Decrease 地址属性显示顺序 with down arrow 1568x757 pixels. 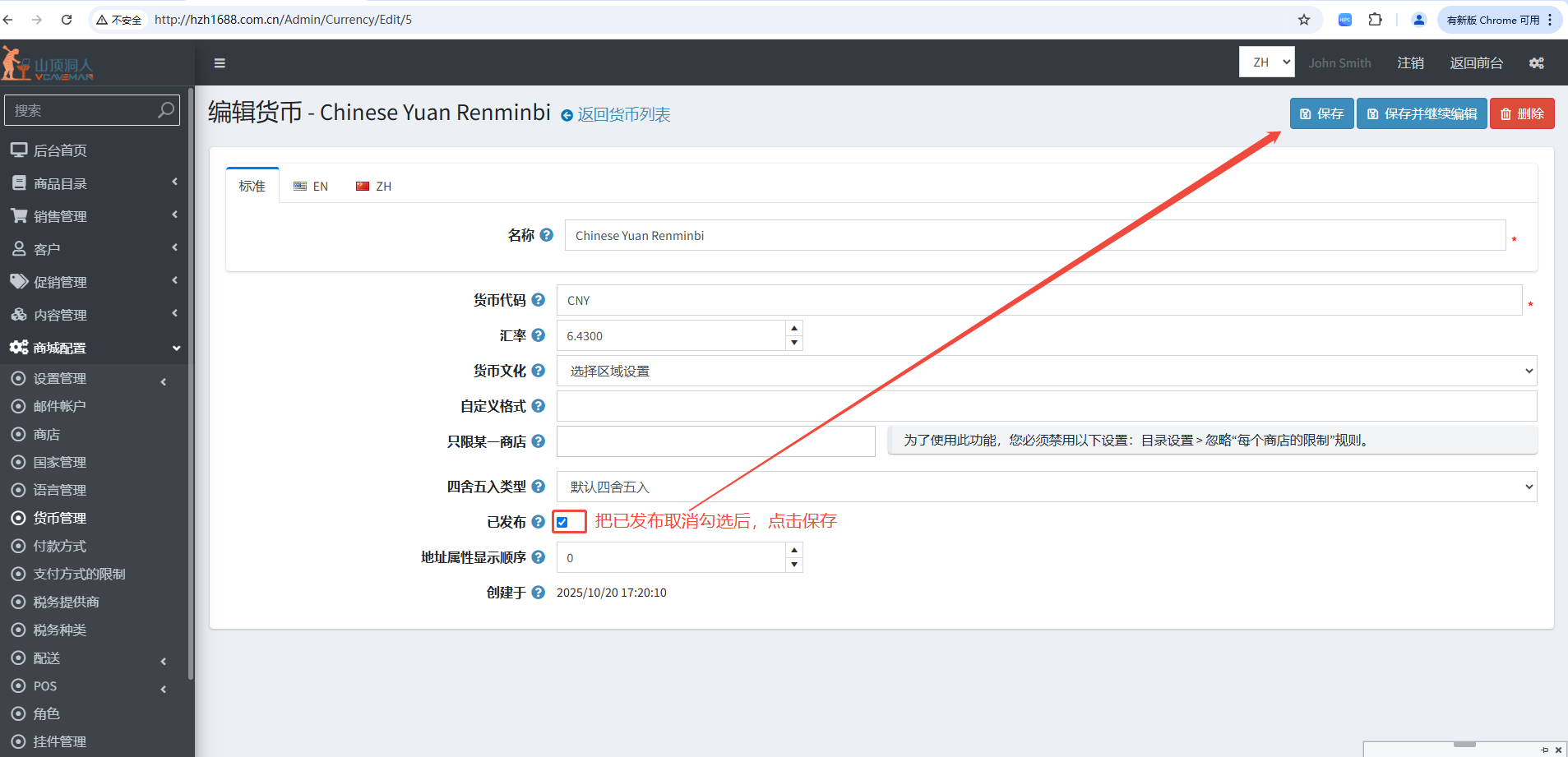[793, 565]
